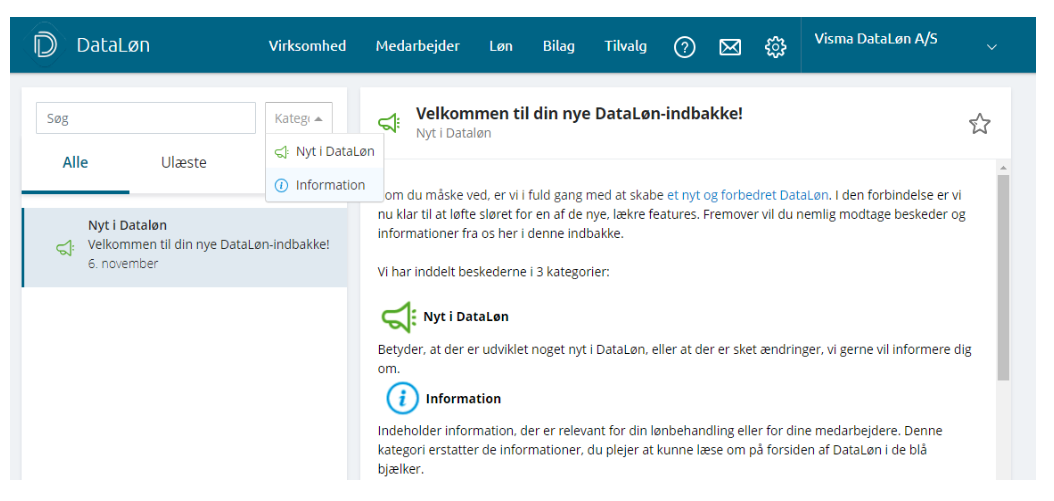Viewport: 1054px width, 501px height.
Task: Click megaphone icon in the message list row
Action: pos(65,249)
